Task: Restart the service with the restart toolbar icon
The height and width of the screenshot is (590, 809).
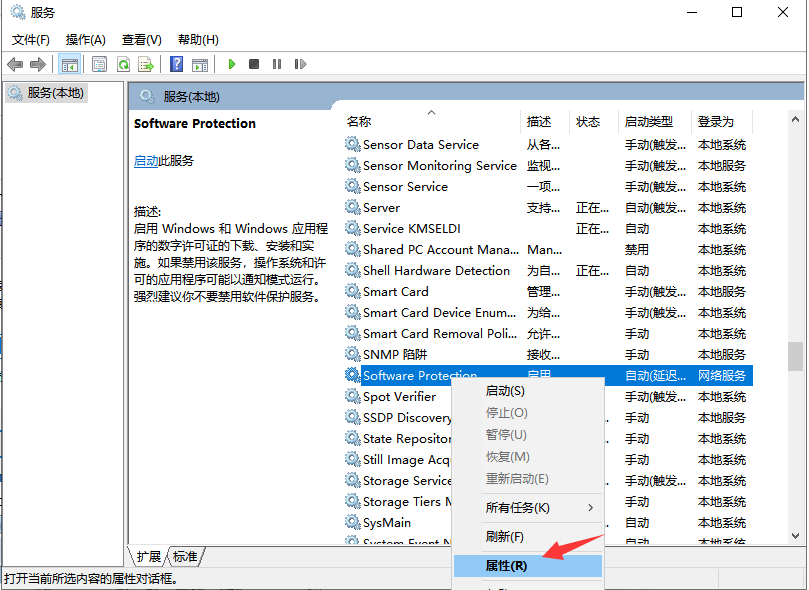Action: click(300, 64)
